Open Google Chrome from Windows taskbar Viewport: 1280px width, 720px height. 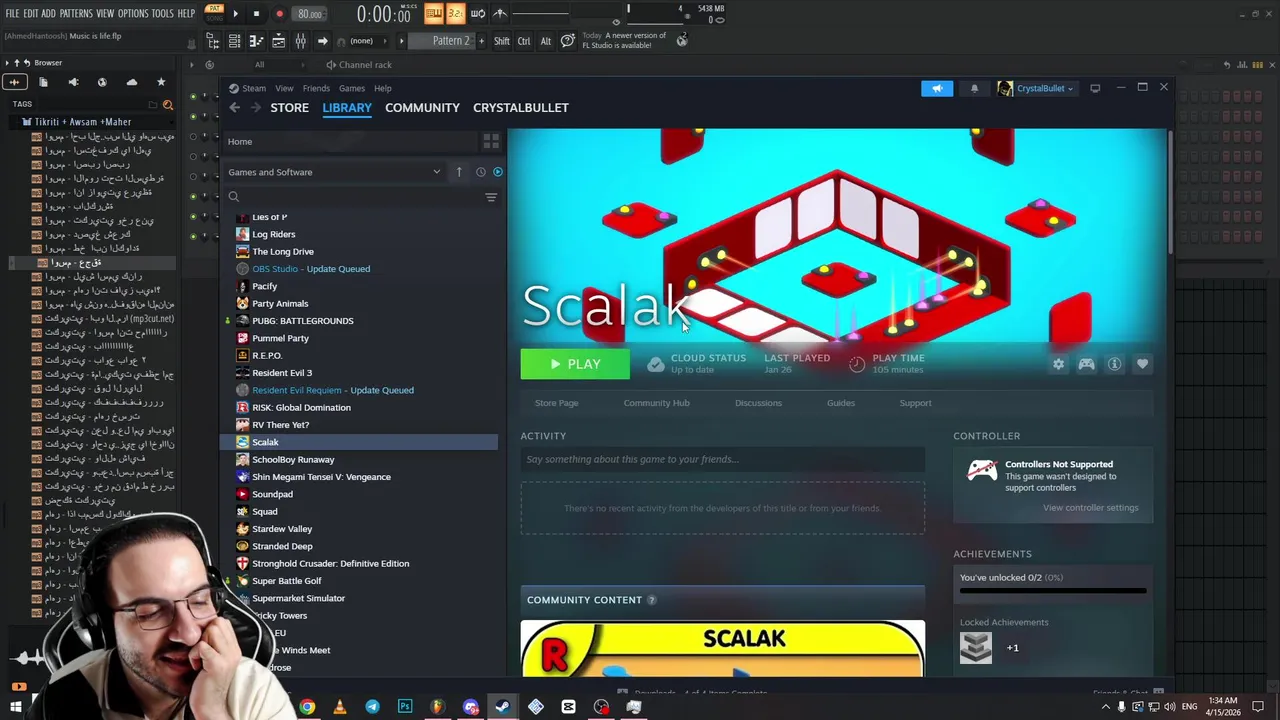pos(307,707)
